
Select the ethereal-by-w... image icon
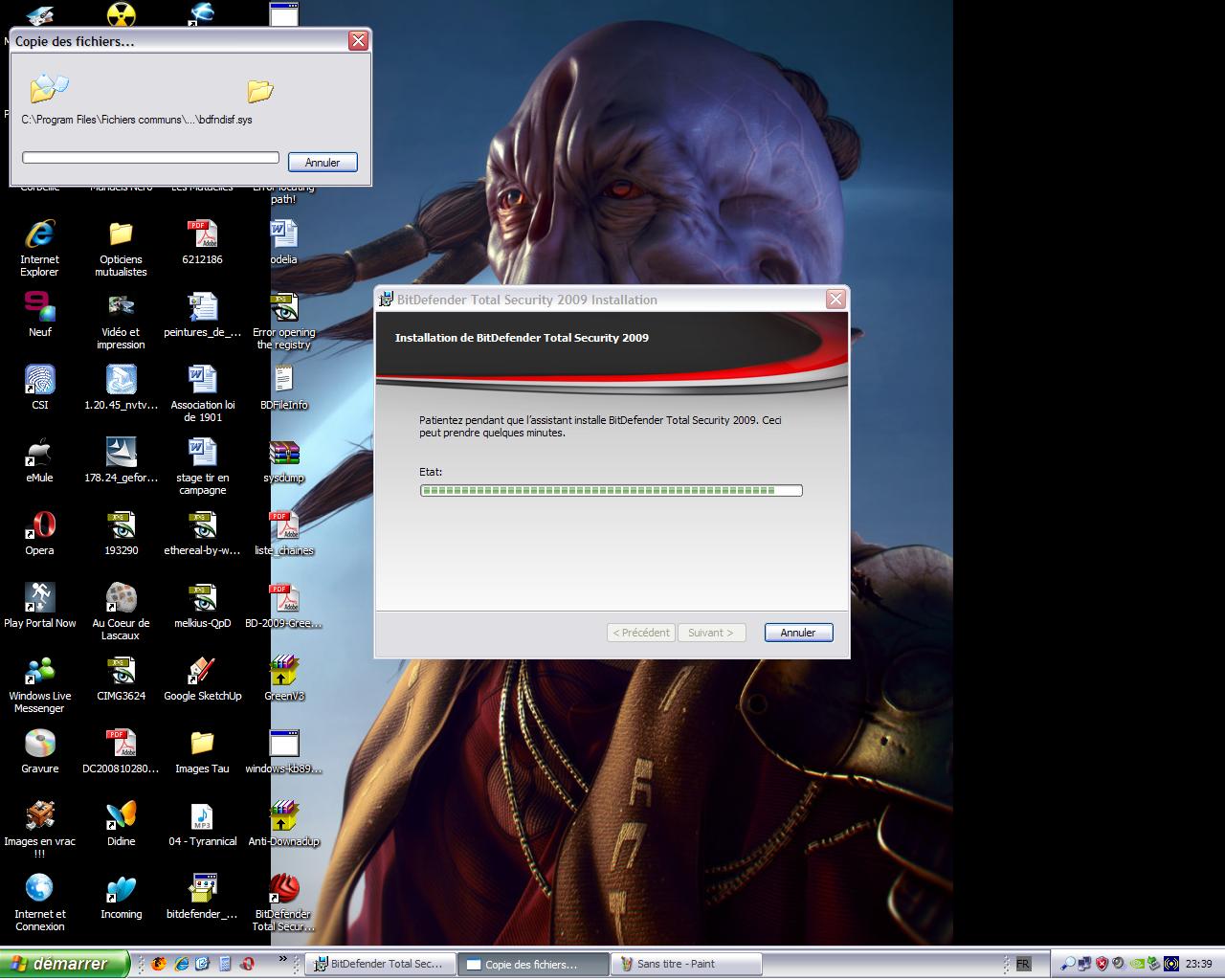(x=202, y=532)
